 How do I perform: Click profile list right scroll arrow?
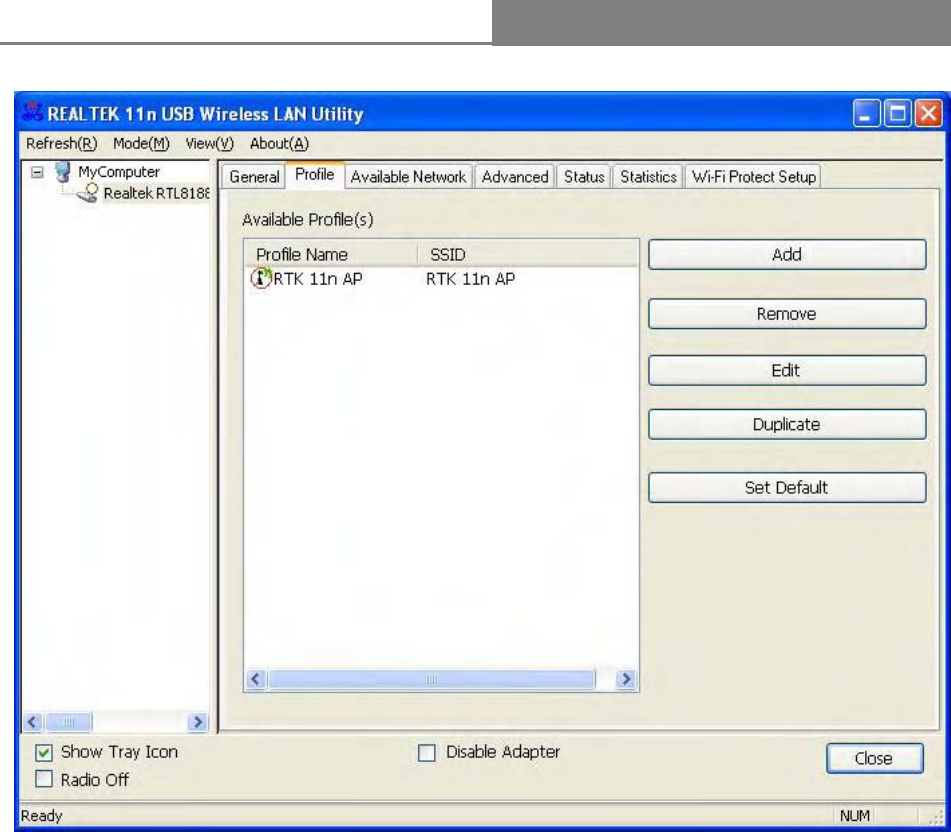pyautogui.click(x=625, y=679)
